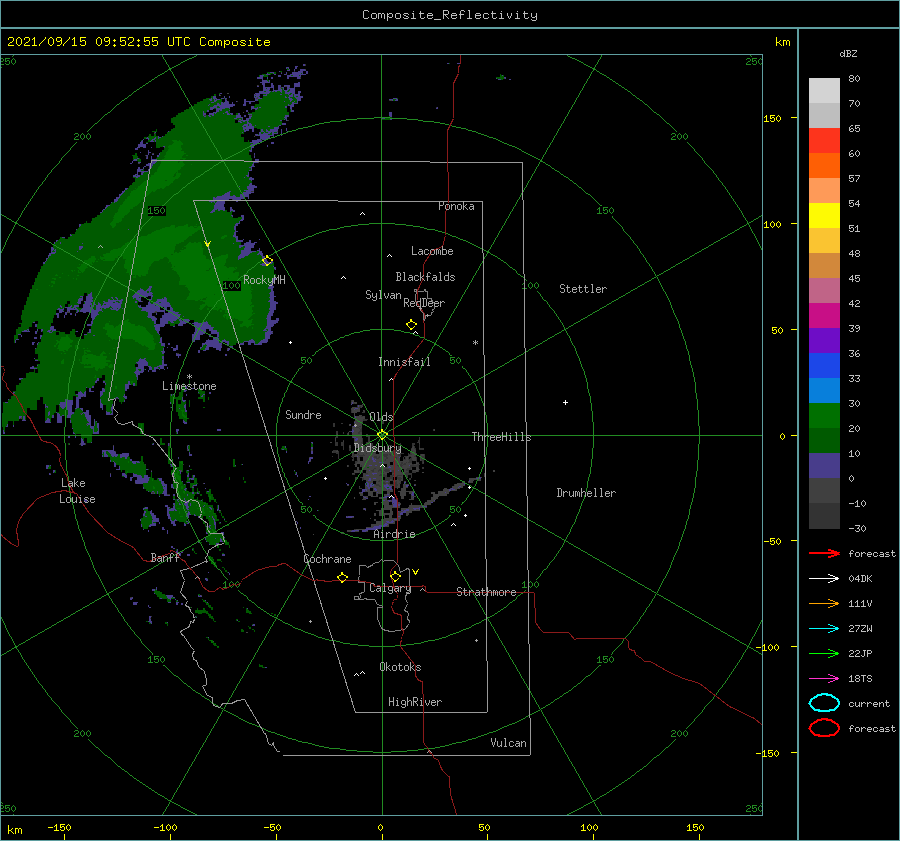Click the Banff town label
Image resolution: width=900 pixels, height=841 pixels.
[165, 558]
